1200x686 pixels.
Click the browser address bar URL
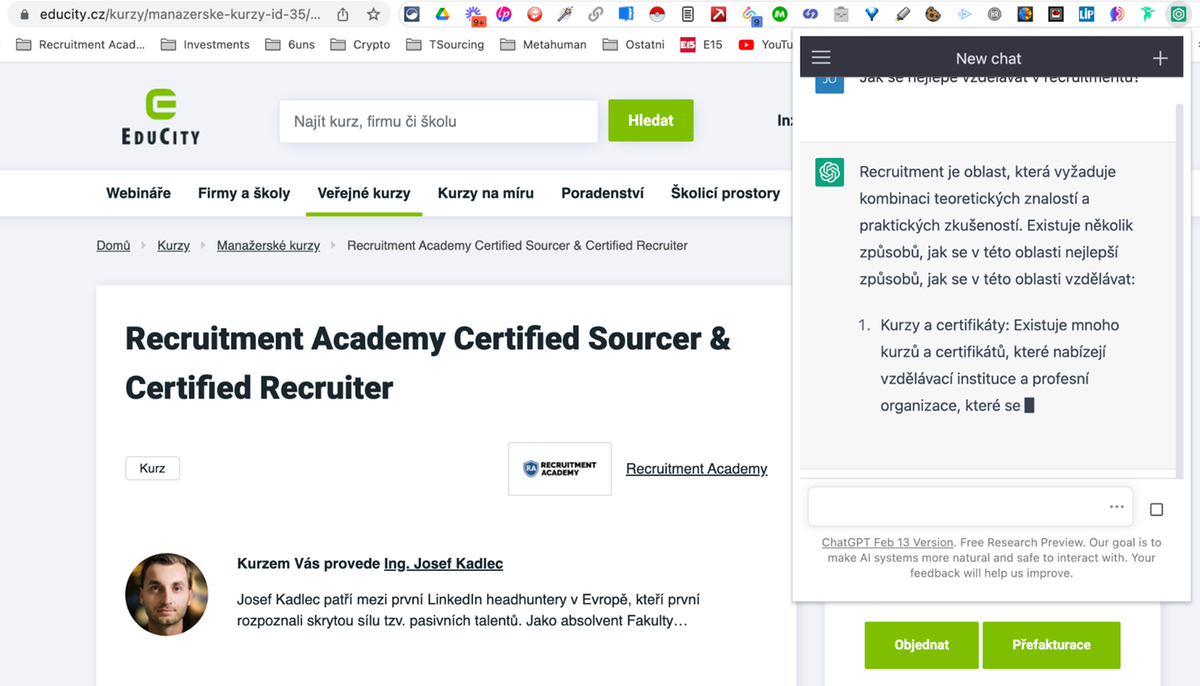click(180, 15)
